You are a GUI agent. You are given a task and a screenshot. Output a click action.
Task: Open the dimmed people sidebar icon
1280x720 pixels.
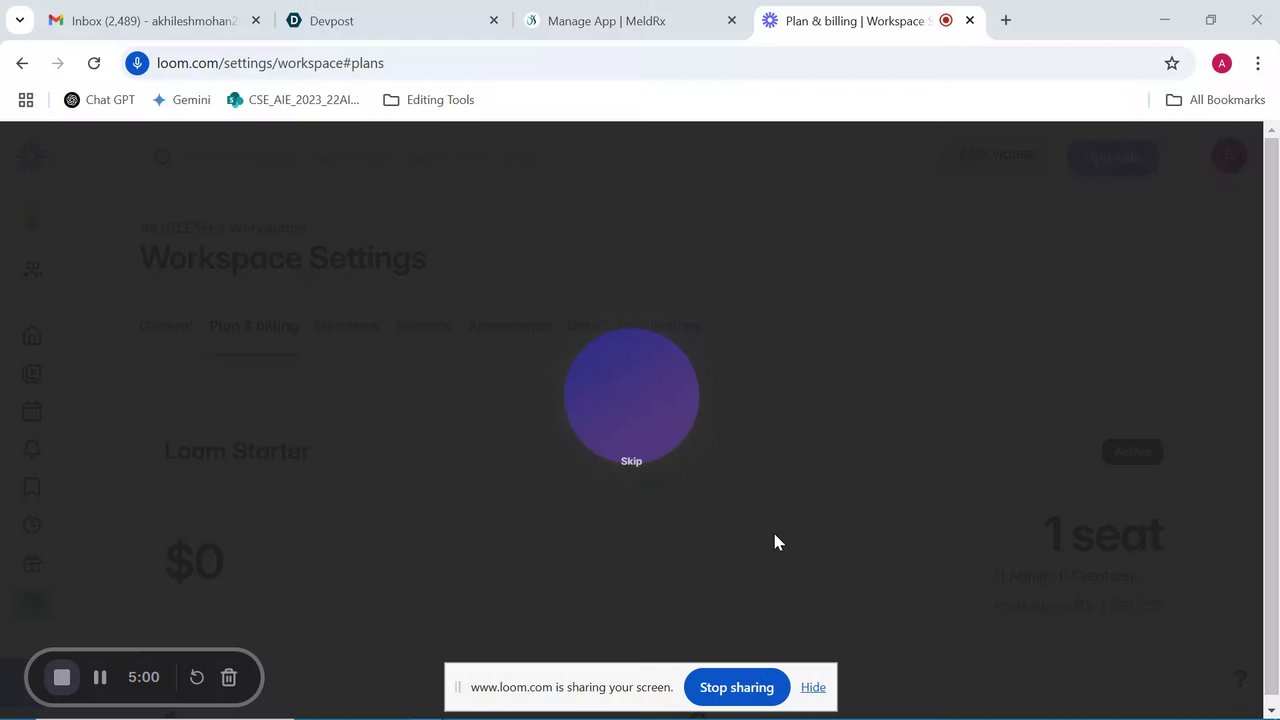pos(32,269)
